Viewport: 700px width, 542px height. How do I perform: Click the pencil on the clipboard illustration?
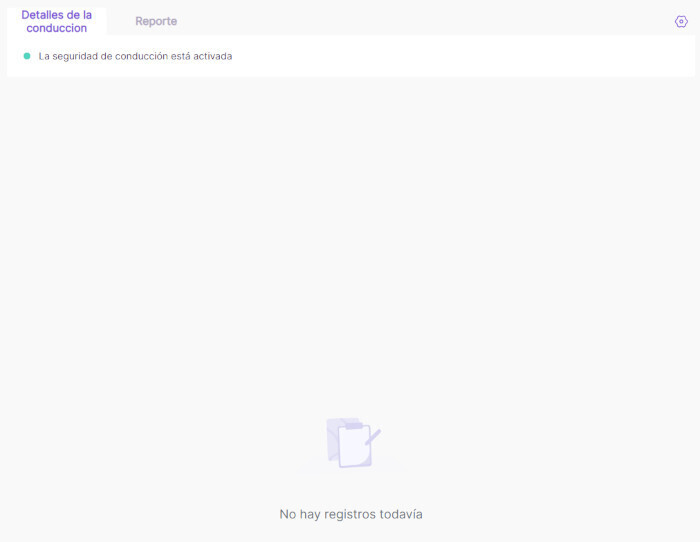click(372, 437)
